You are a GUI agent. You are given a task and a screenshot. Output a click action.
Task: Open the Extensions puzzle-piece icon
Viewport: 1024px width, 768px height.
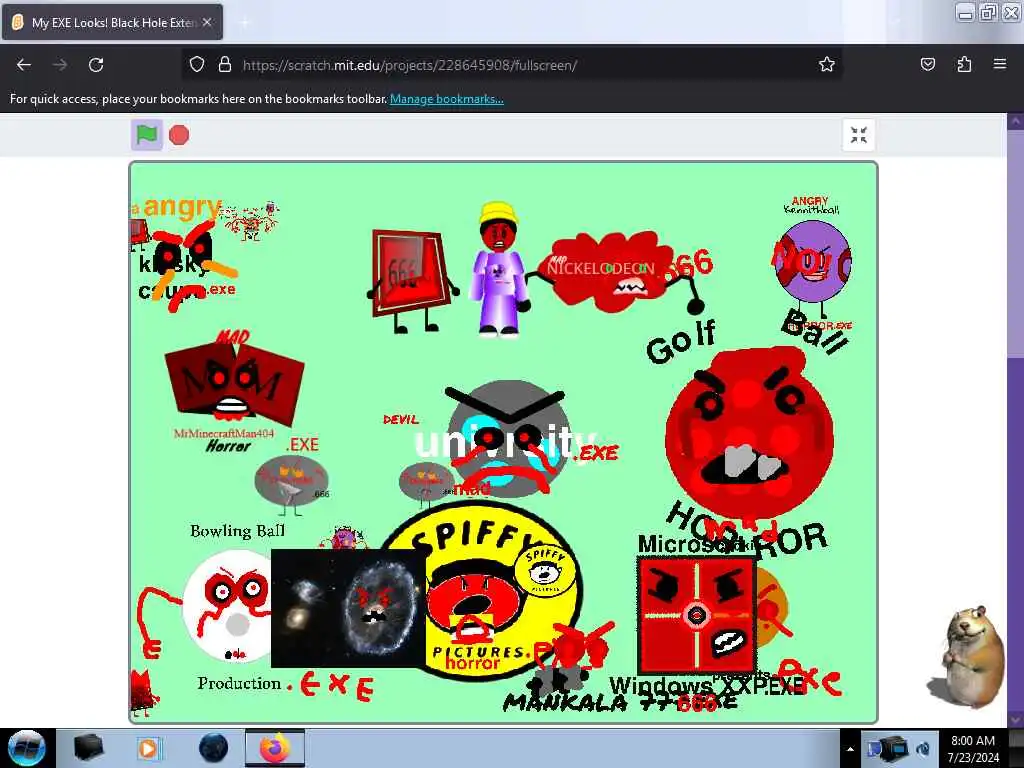click(x=964, y=64)
